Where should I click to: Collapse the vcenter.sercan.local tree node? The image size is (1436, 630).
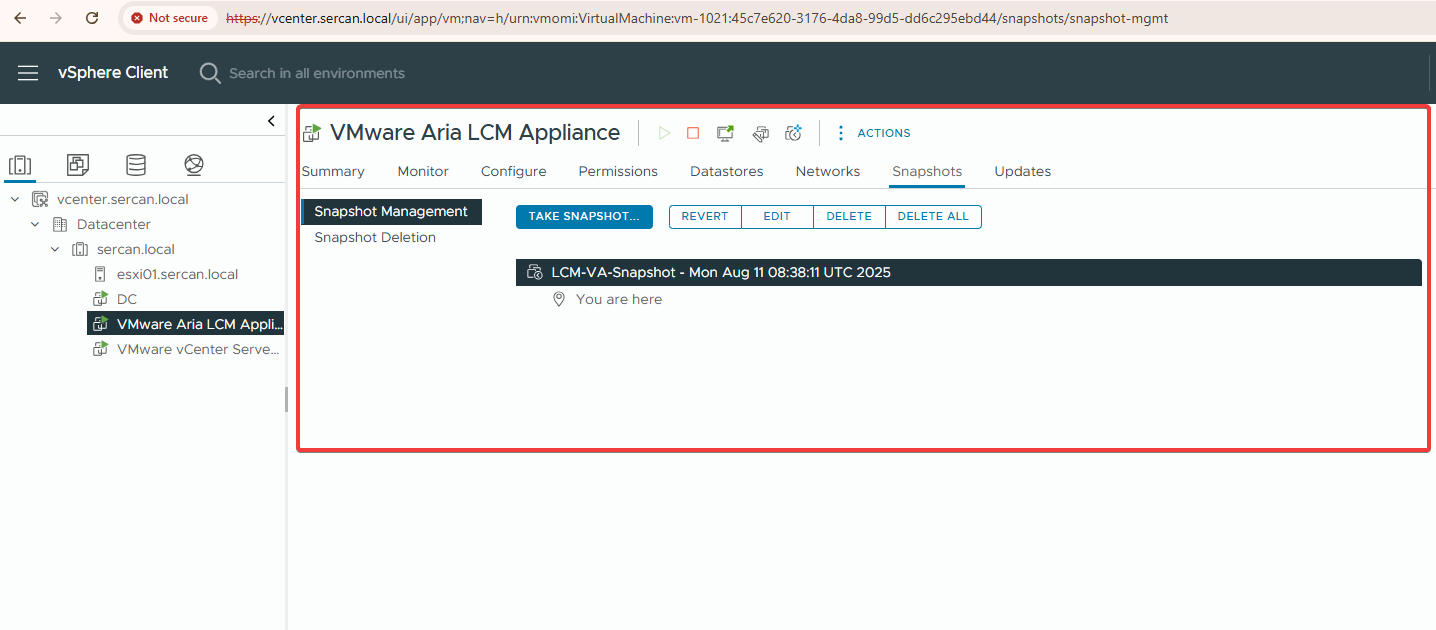click(15, 199)
